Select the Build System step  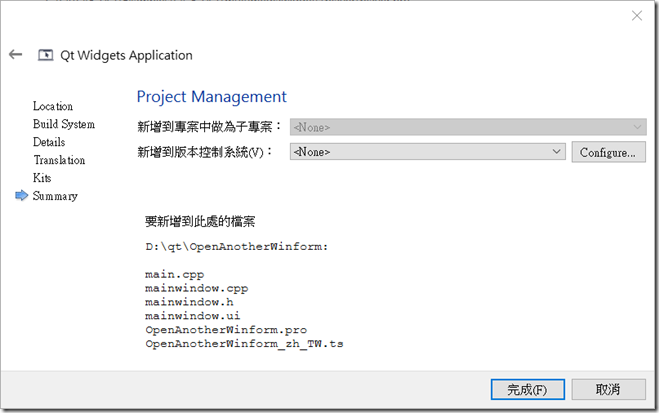64,124
